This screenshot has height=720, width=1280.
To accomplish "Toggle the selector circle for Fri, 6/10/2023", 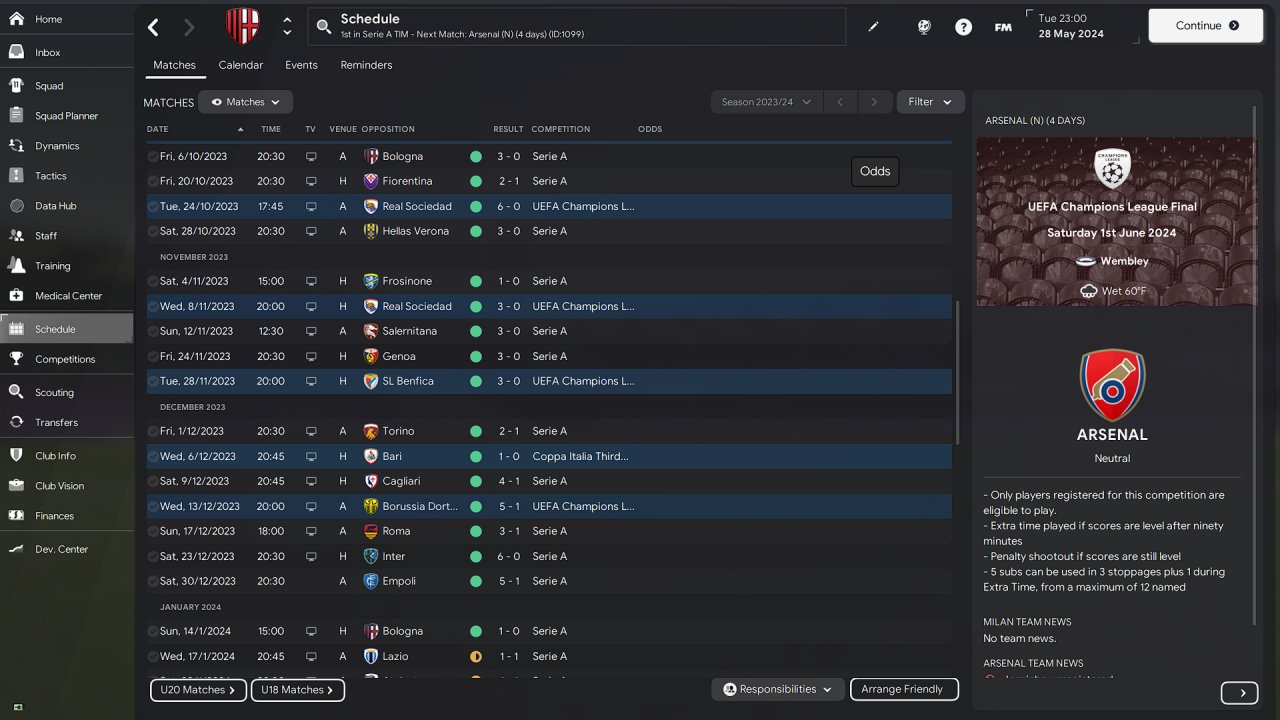I will click(153, 156).
